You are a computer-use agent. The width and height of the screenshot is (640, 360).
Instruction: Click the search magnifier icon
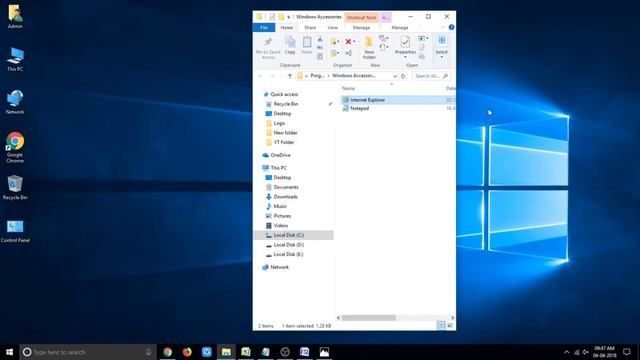click(445, 76)
